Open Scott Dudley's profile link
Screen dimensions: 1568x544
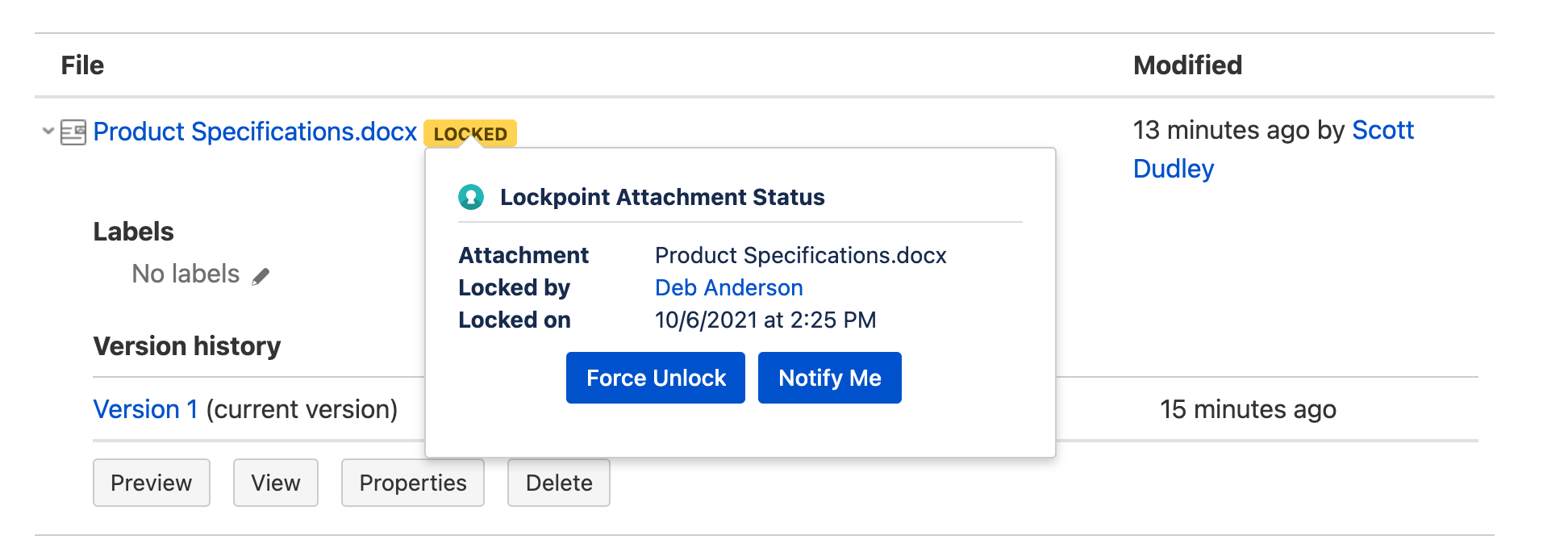pos(1274,149)
